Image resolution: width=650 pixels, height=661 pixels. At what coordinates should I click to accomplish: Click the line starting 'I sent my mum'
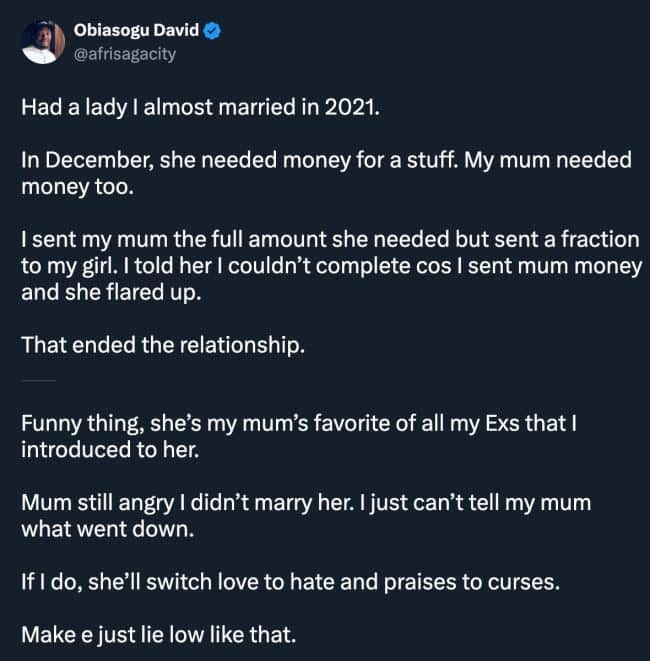point(329,241)
